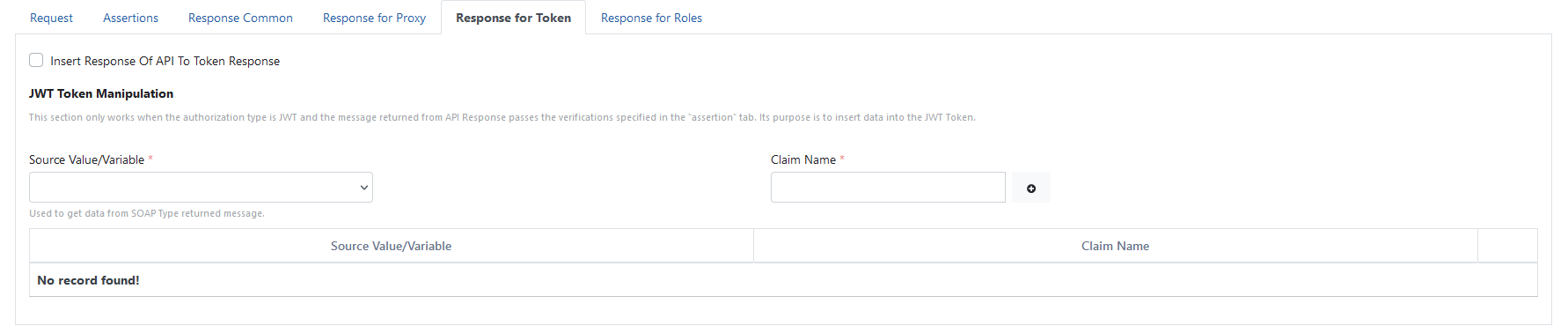The image size is (1568, 333).
Task: Click the Source Value/Variable field label
Action: pos(86,159)
